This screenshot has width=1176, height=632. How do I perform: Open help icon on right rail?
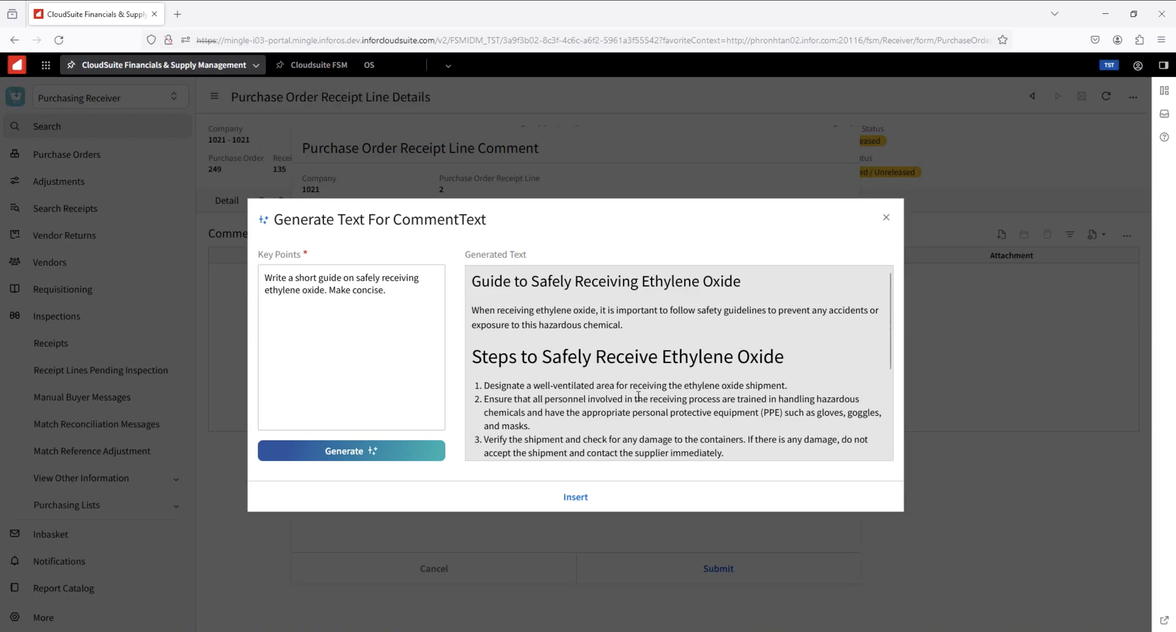(1164, 137)
